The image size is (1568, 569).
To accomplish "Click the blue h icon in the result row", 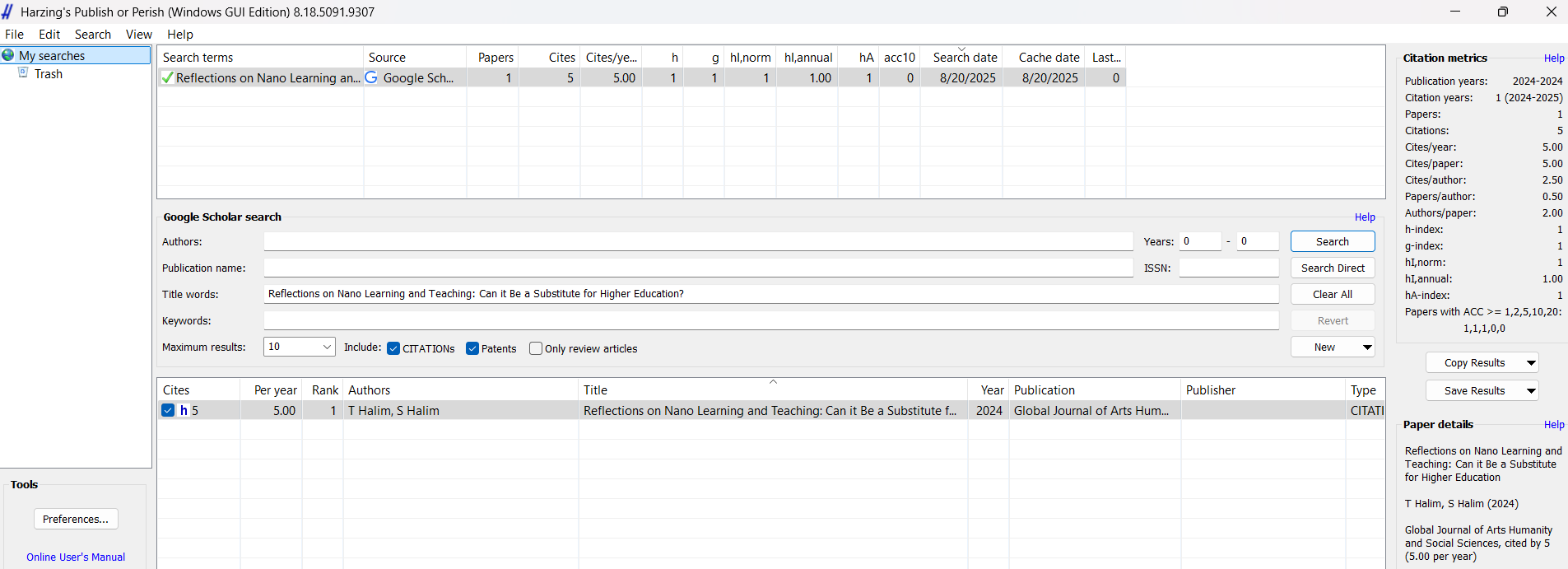I will tap(184, 411).
